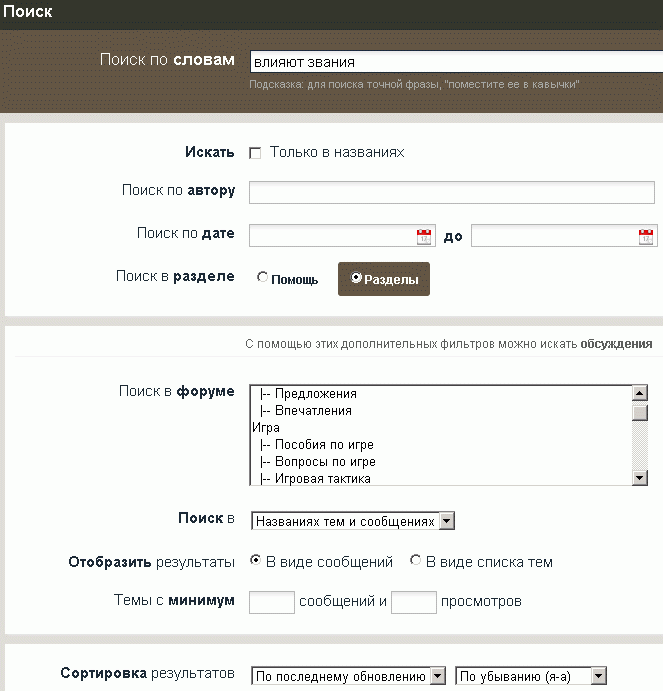Click the forum list scroll down arrow
The width and height of the screenshot is (663, 691).
click(x=640, y=477)
